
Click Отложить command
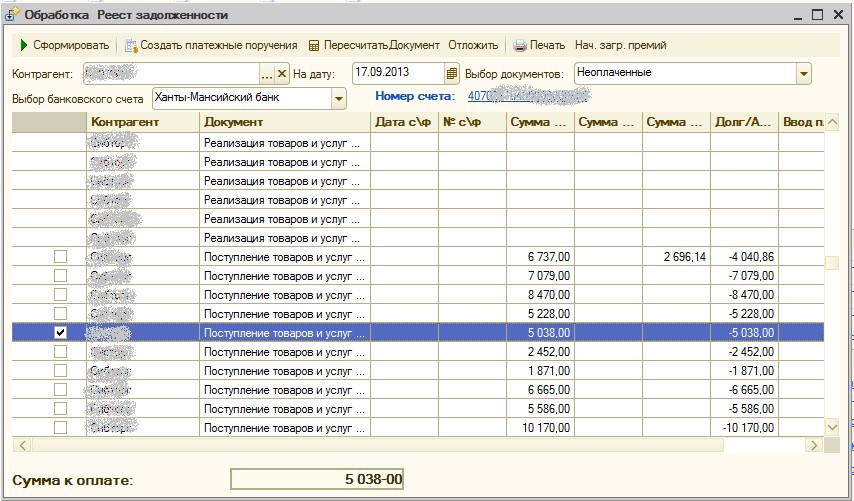[473, 45]
